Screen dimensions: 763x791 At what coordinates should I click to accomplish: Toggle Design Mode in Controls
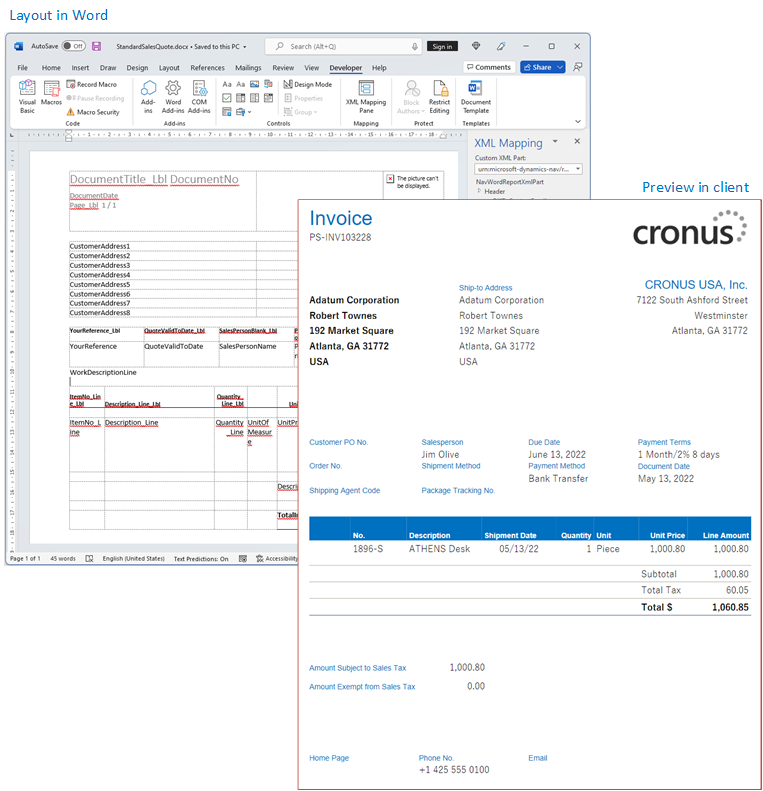(x=308, y=85)
